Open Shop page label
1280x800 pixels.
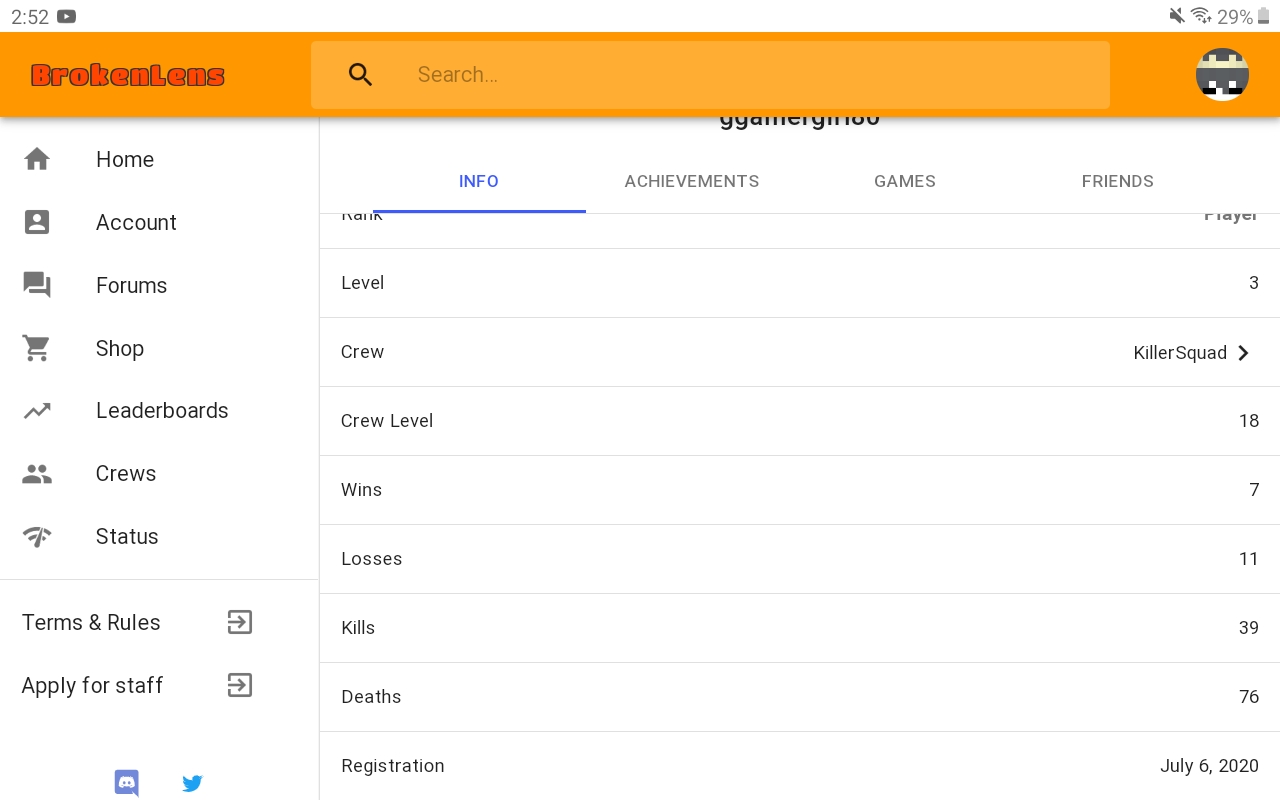click(120, 348)
